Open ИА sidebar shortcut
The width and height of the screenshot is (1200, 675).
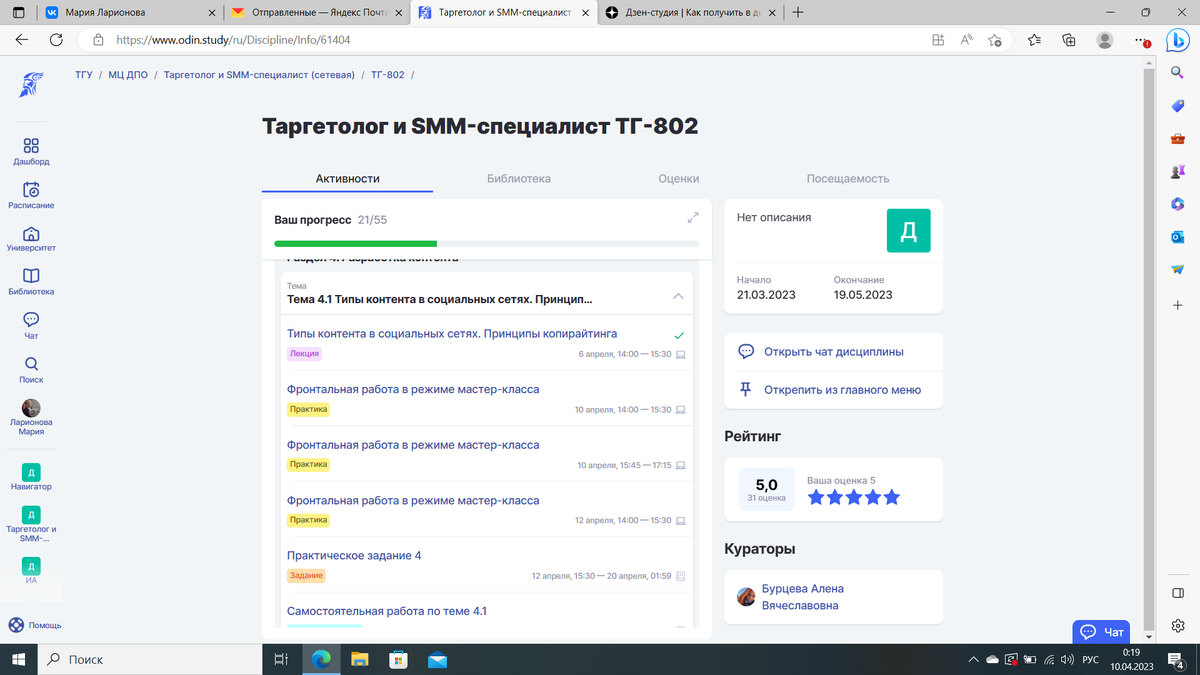(31, 565)
